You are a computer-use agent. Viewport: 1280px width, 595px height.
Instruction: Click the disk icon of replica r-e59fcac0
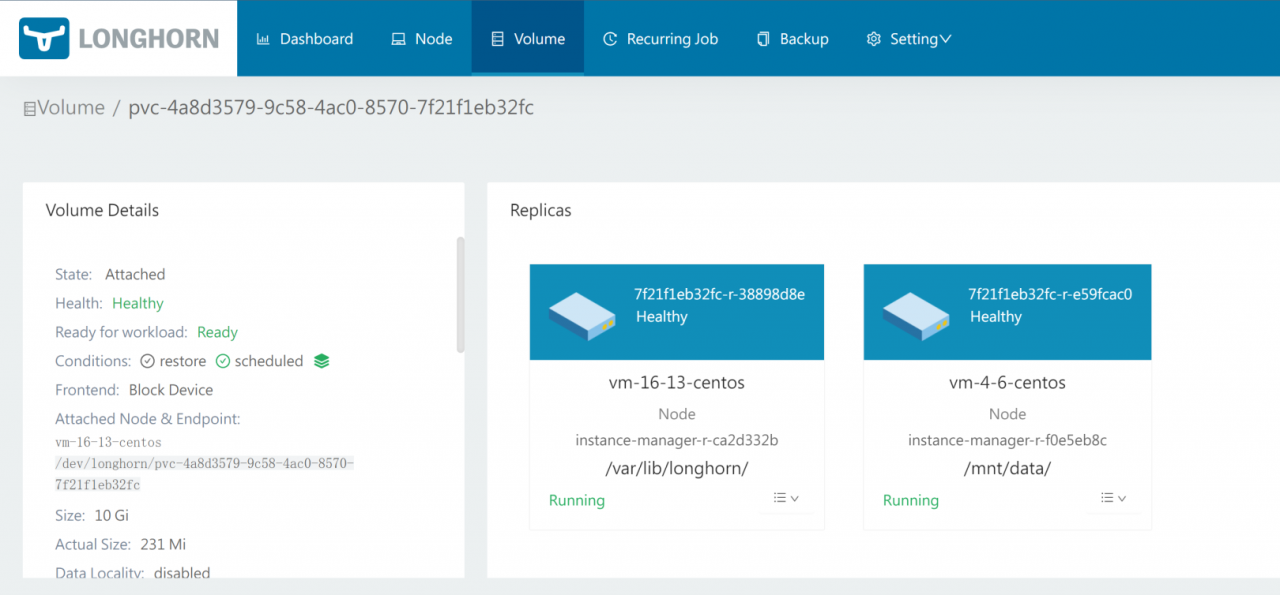(916, 314)
